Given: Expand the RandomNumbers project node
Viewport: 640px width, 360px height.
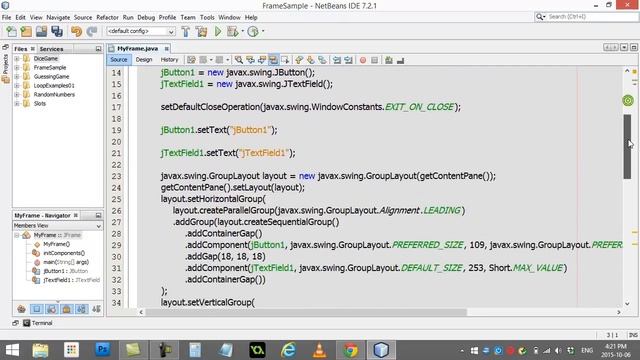Looking at the screenshot, I should (x=17, y=94).
